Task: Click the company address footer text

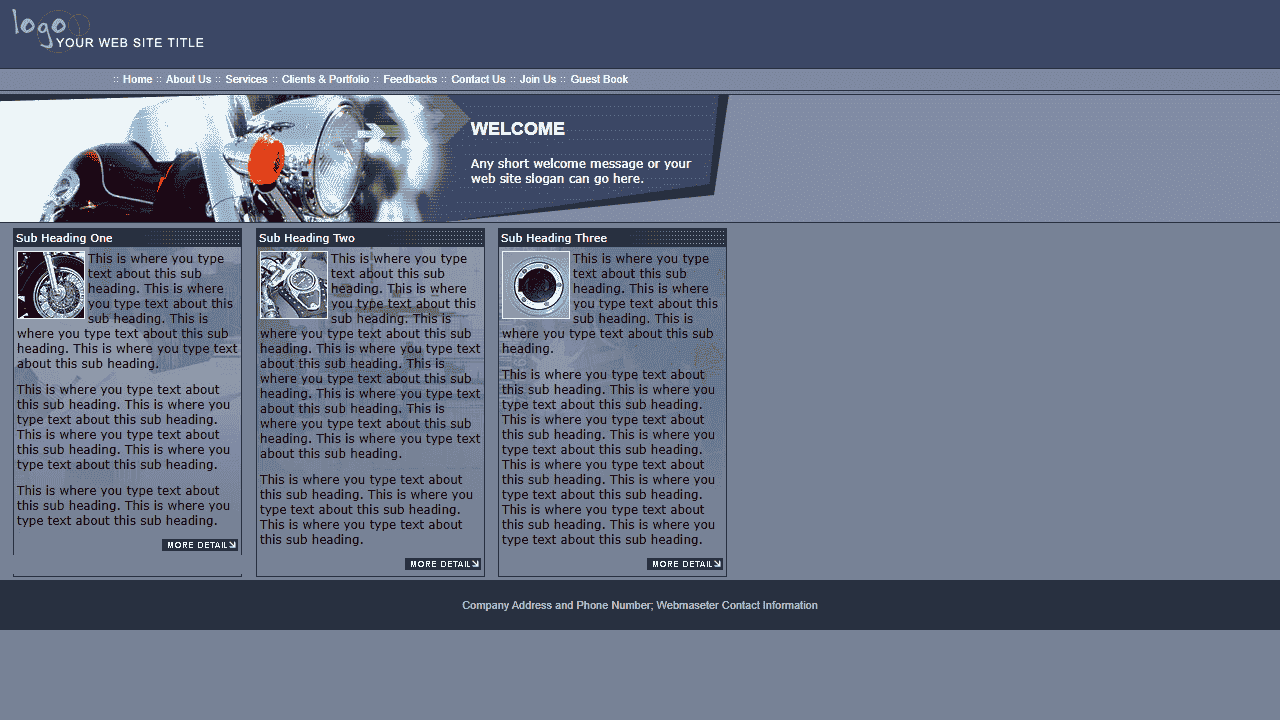Action: click(640, 605)
